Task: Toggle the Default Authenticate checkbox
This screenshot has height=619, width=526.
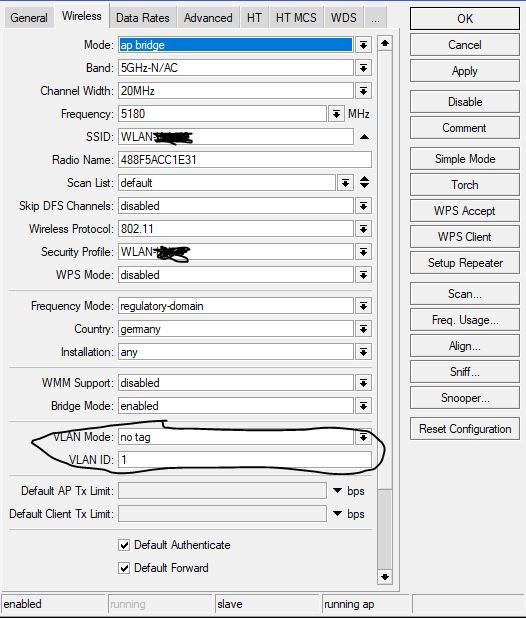Action: coord(124,545)
